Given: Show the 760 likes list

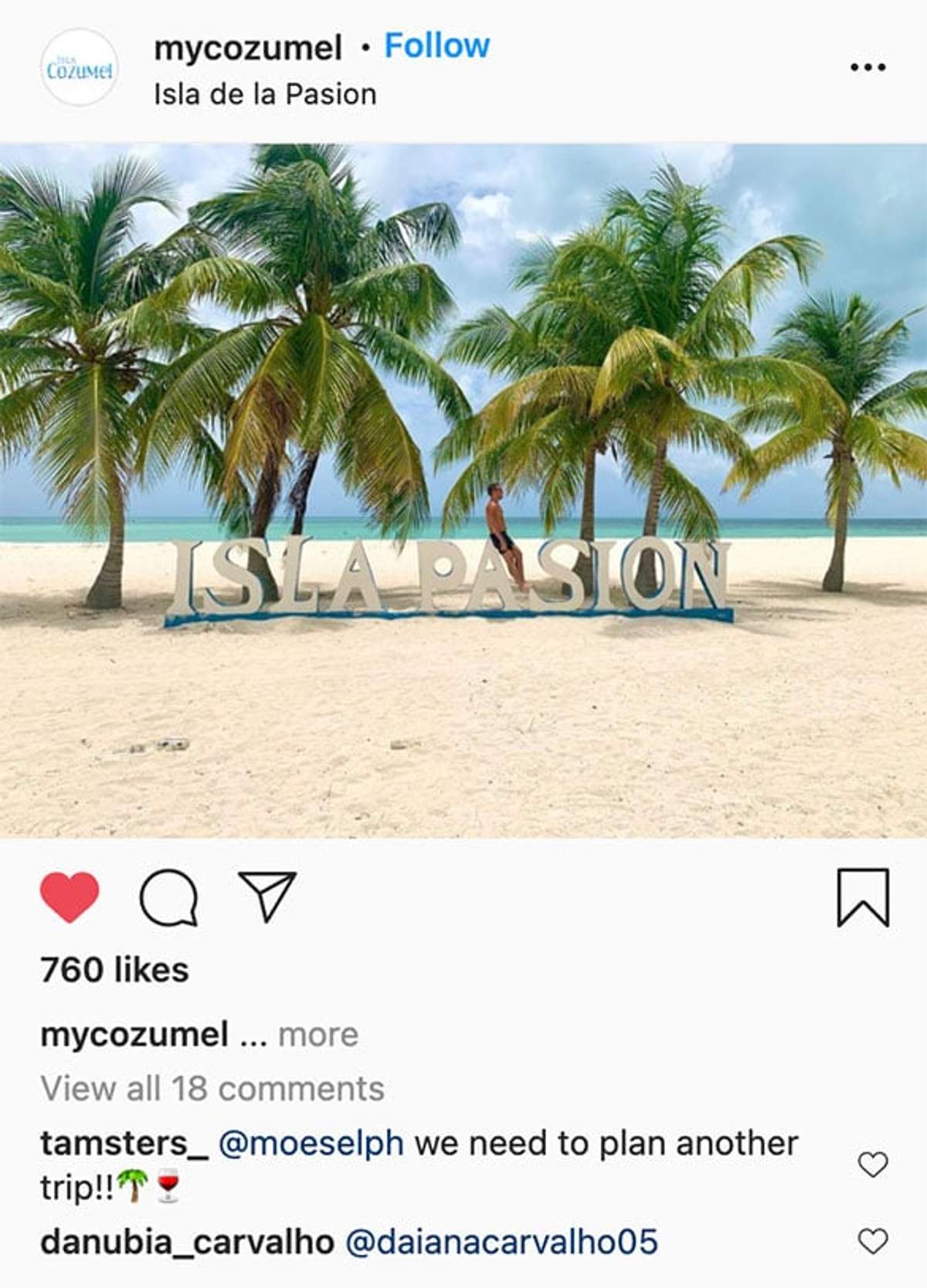Looking at the screenshot, I should pyautogui.click(x=114, y=970).
